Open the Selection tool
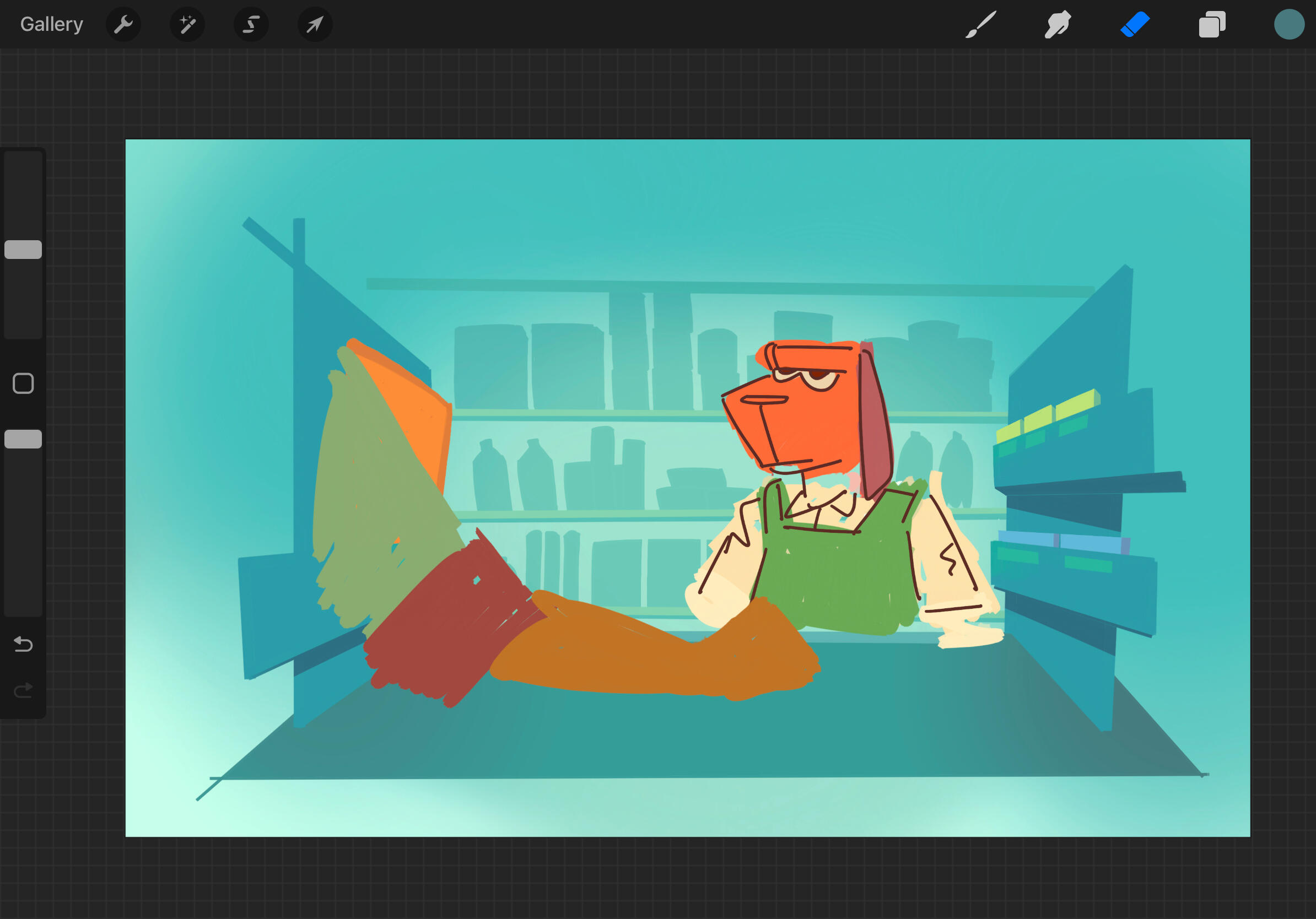The width and height of the screenshot is (1316, 919). coord(251,24)
